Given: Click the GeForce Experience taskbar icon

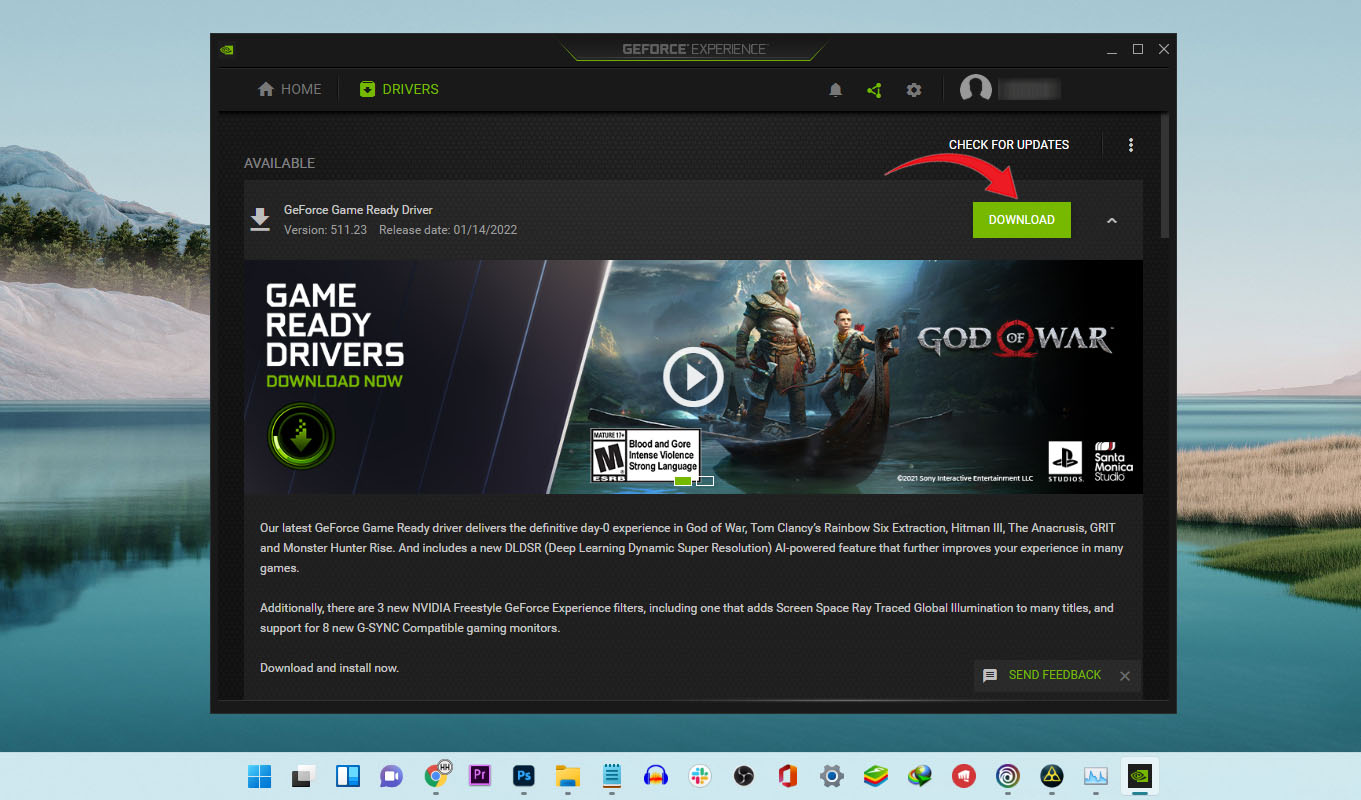Looking at the screenshot, I should [1139, 776].
